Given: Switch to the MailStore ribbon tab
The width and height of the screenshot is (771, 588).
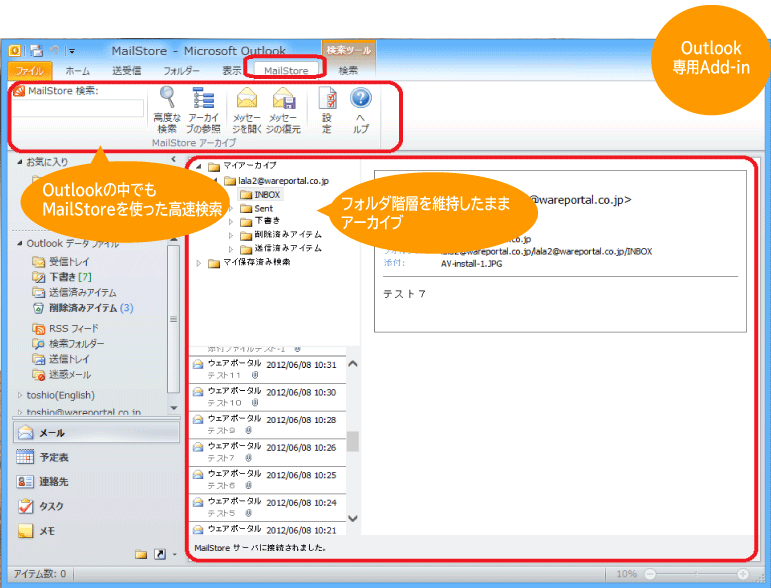Looking at the screenshot, I should click(286, 70).
